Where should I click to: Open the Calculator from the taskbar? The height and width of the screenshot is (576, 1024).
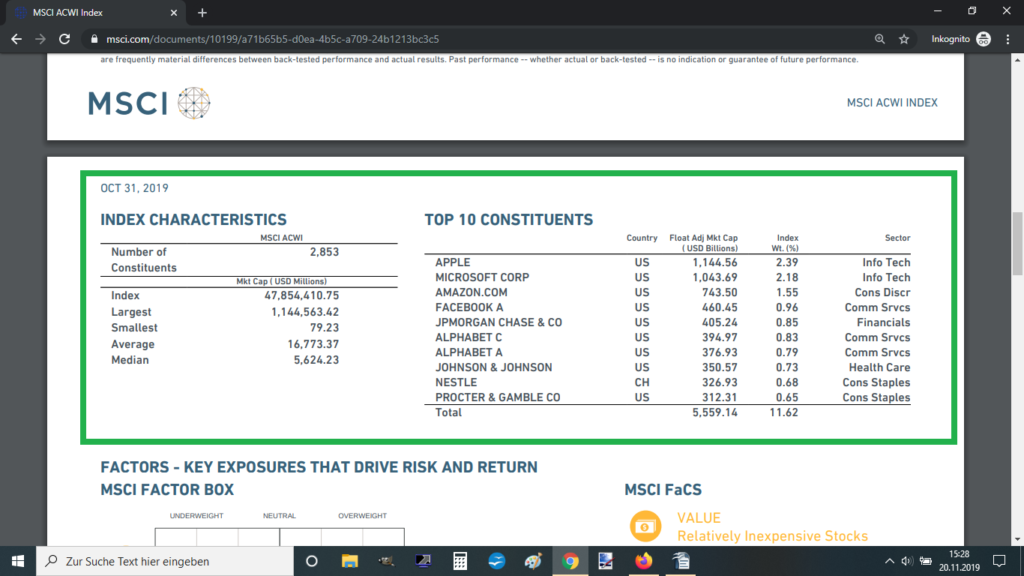(460, 561)
